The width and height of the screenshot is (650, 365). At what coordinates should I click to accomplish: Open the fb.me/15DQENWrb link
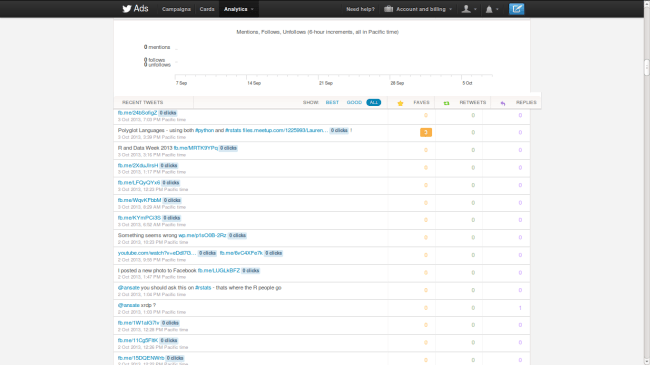tap(141, 358)
